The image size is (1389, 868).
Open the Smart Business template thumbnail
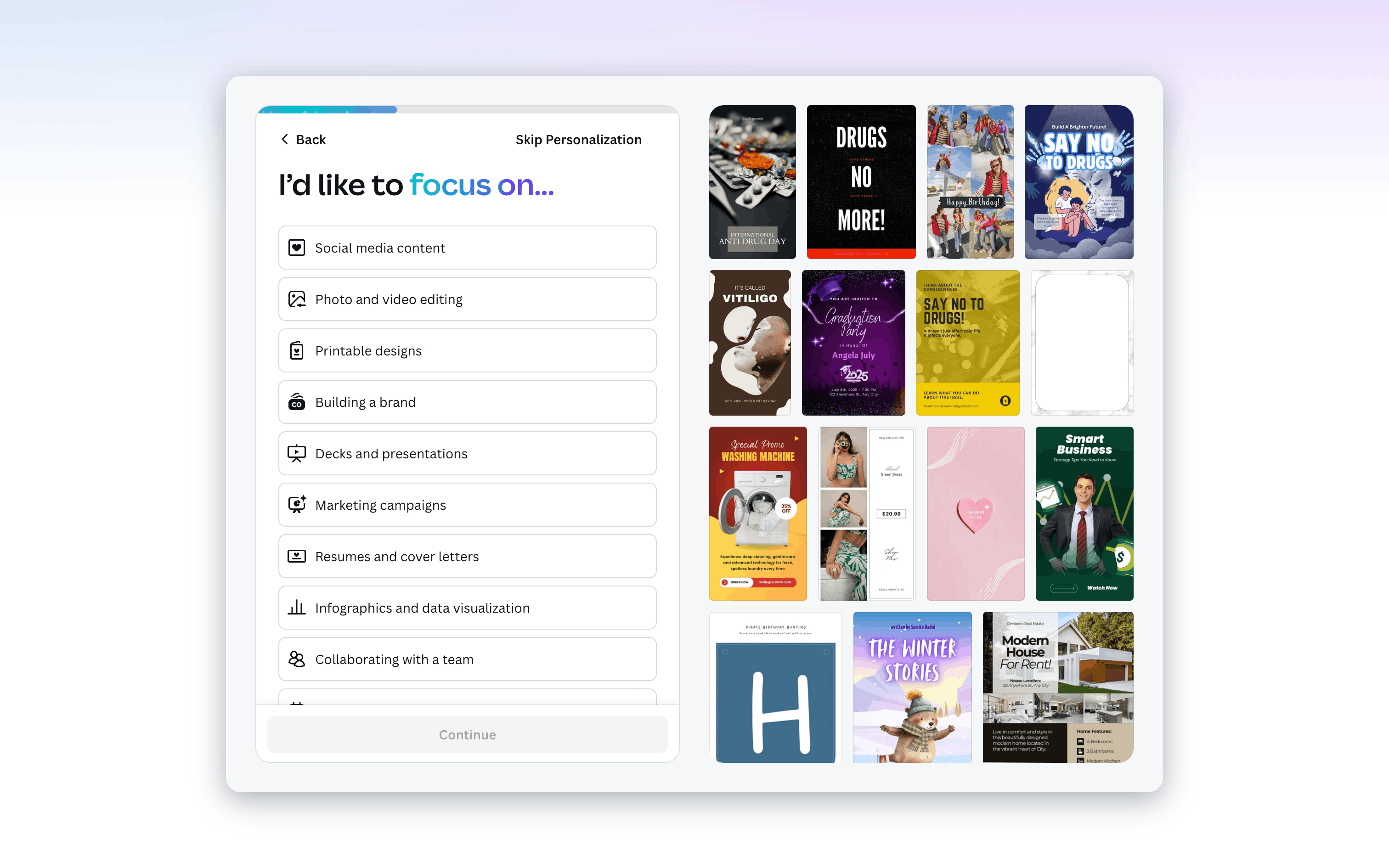[x=1084, y=513]
